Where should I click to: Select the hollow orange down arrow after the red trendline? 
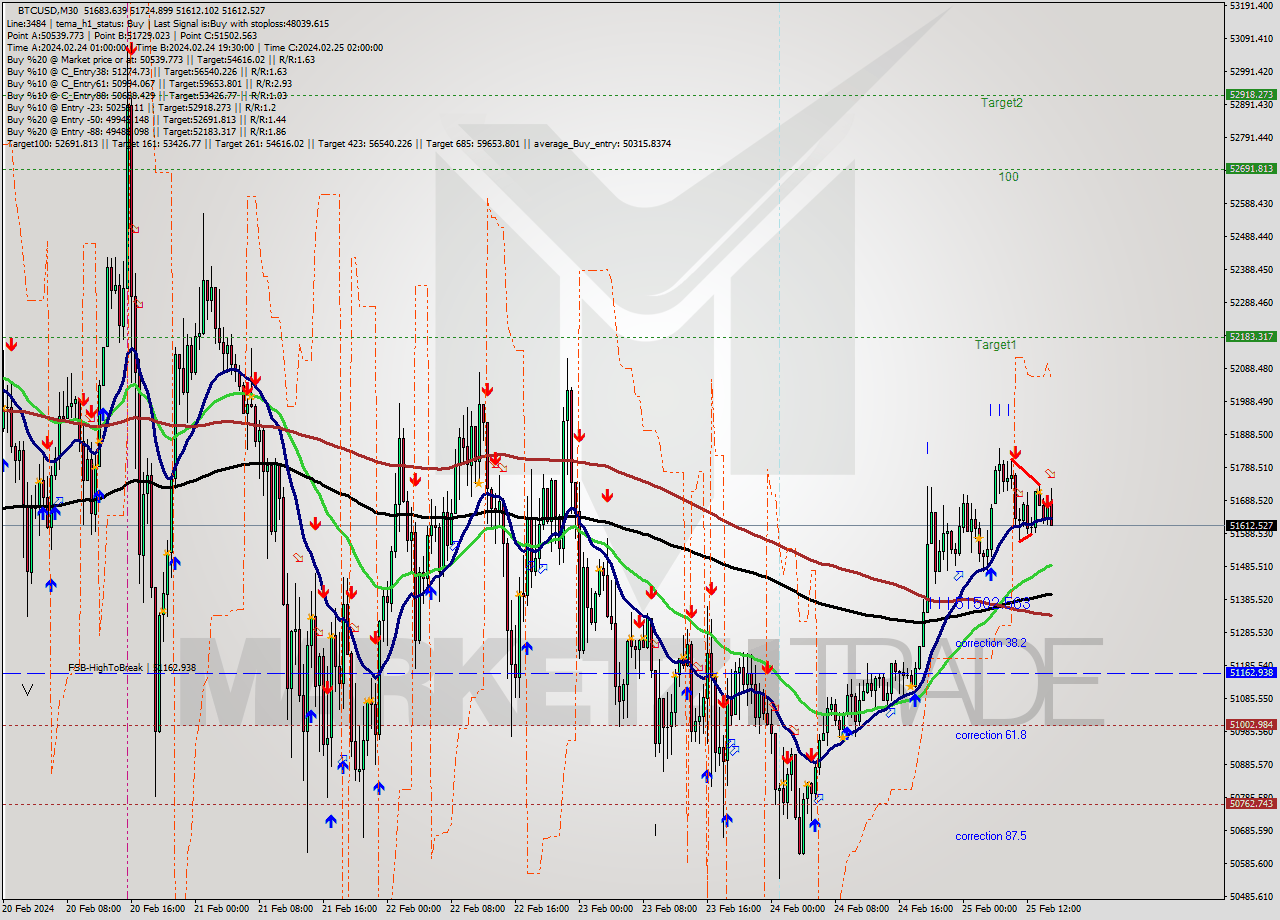point(1050,473)
